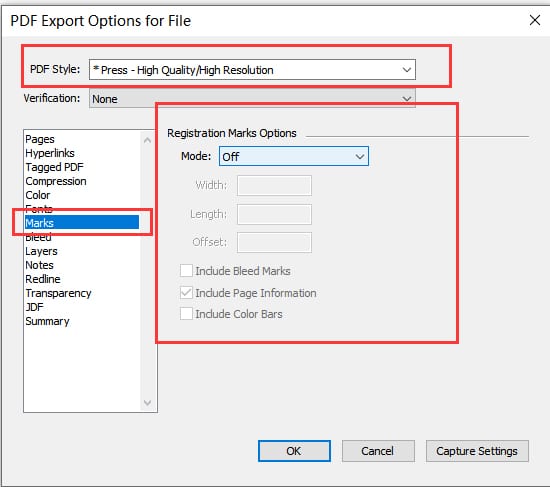Toggle Include Bleed Marks checkbox
The image size is (550, 487).
pos(186,271)
